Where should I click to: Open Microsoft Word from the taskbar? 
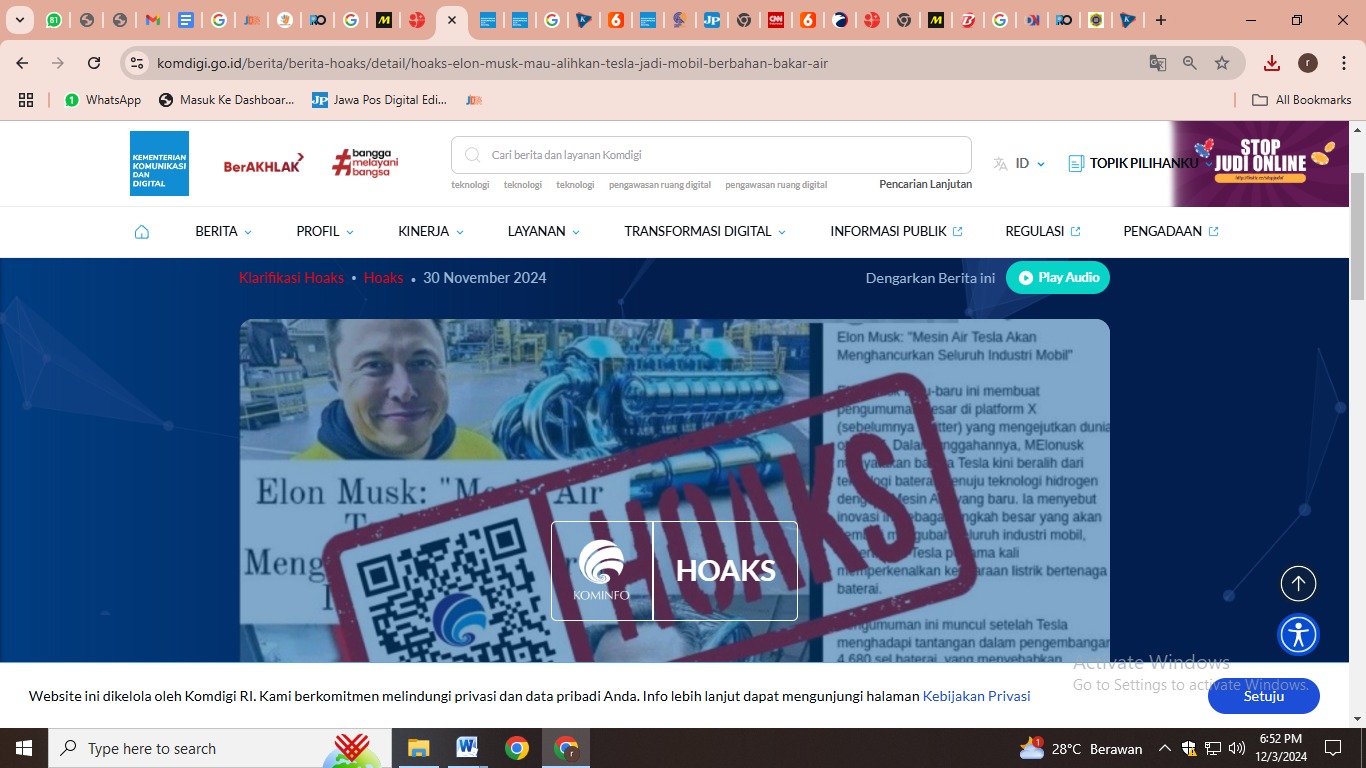pos(467,748)
